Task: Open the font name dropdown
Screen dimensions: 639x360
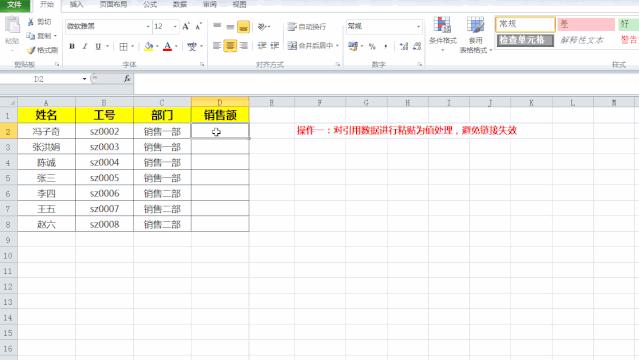Action: pos(148,27)
